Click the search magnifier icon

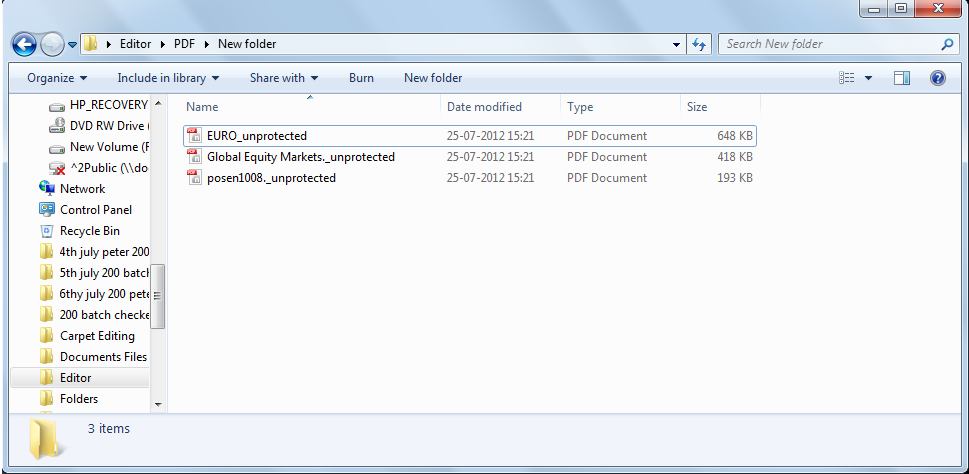(x=947, y=44)
